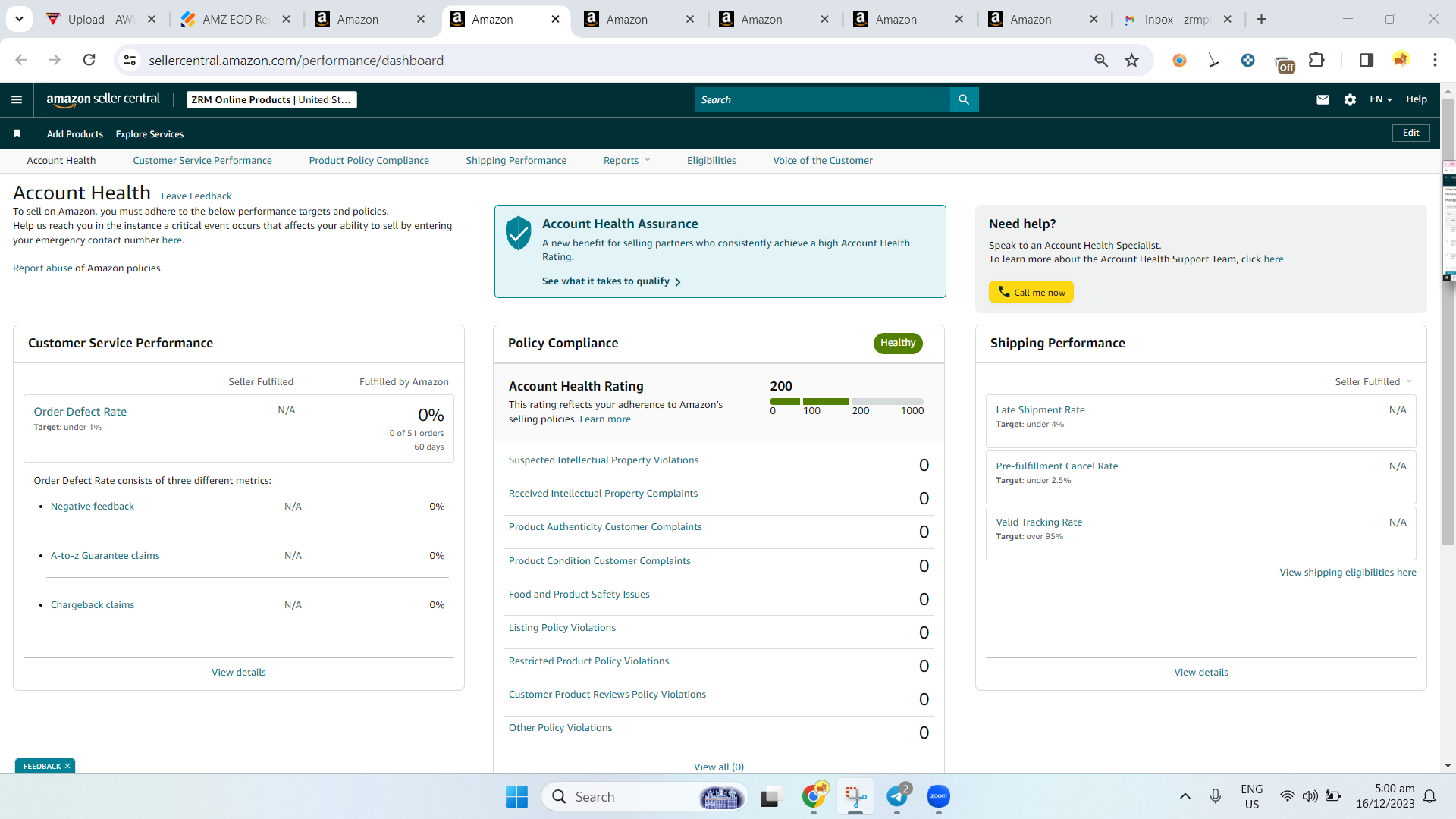Open Telegram from the taskbar
Viewport: 1456px width, 819px height.
coord(897,796)
